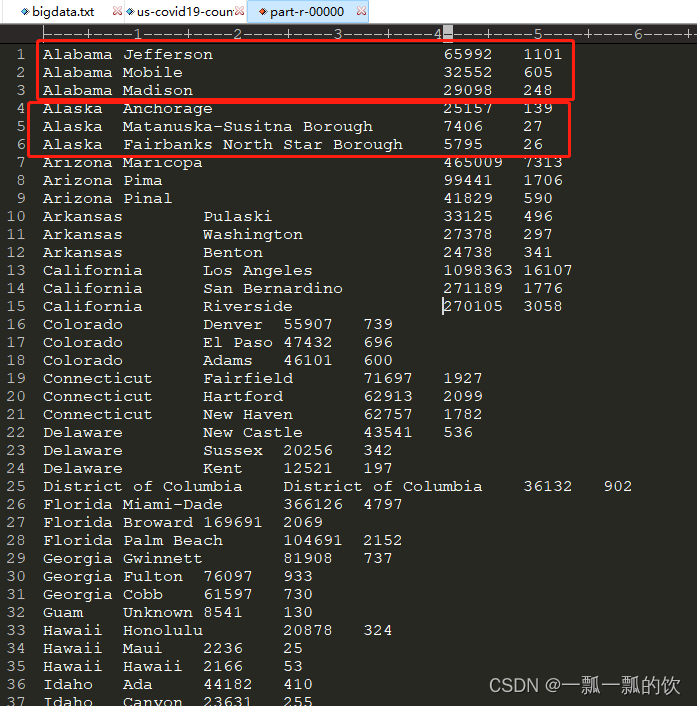Close the part-r-00000 tab

pyautogui.click(x=361, y=11)
